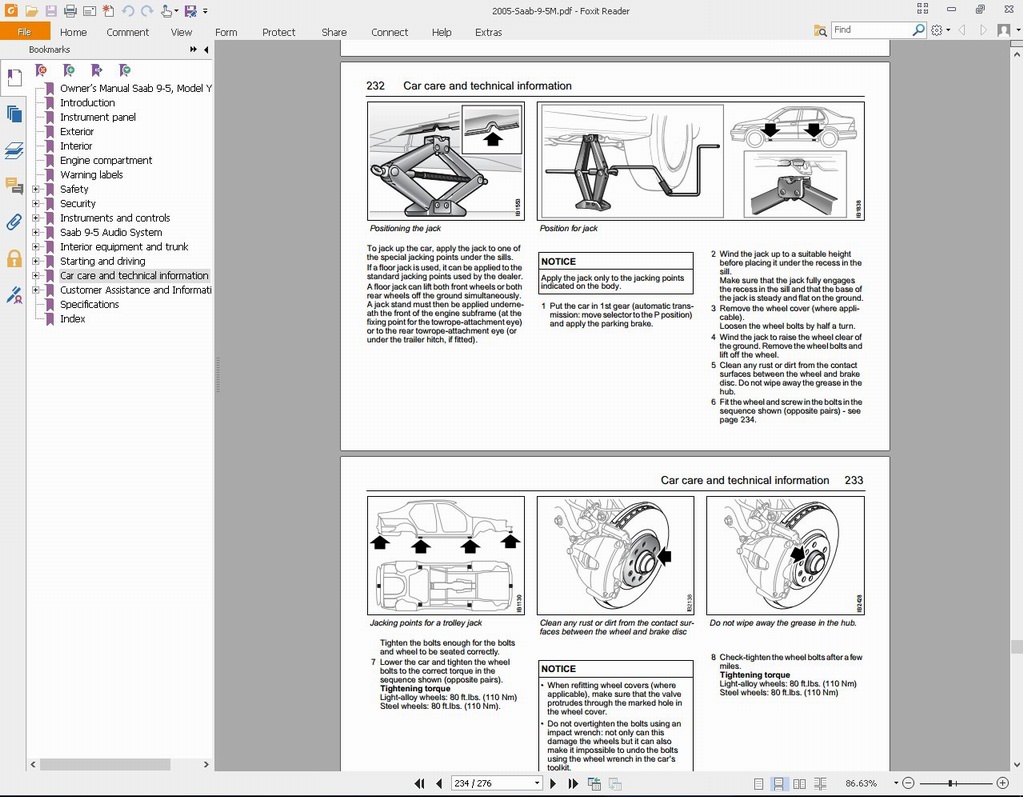1023x797 pixels.
Task: Switch to continuous page view
Action: [x=778, y=783]
